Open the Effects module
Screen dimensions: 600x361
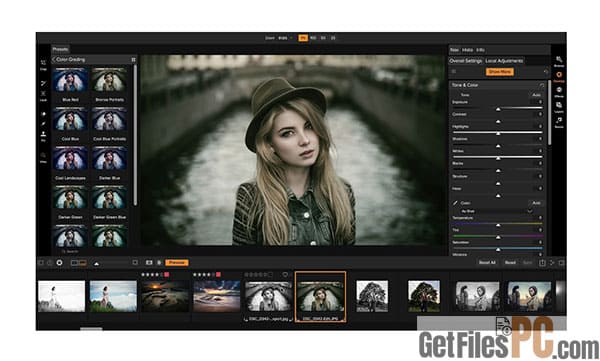click(x=559, y=92)
